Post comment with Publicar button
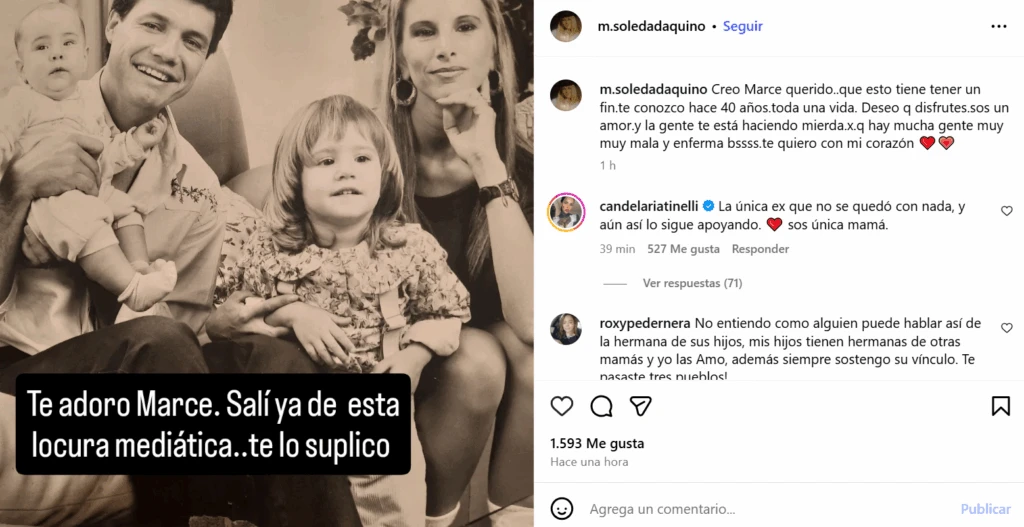 985,509
